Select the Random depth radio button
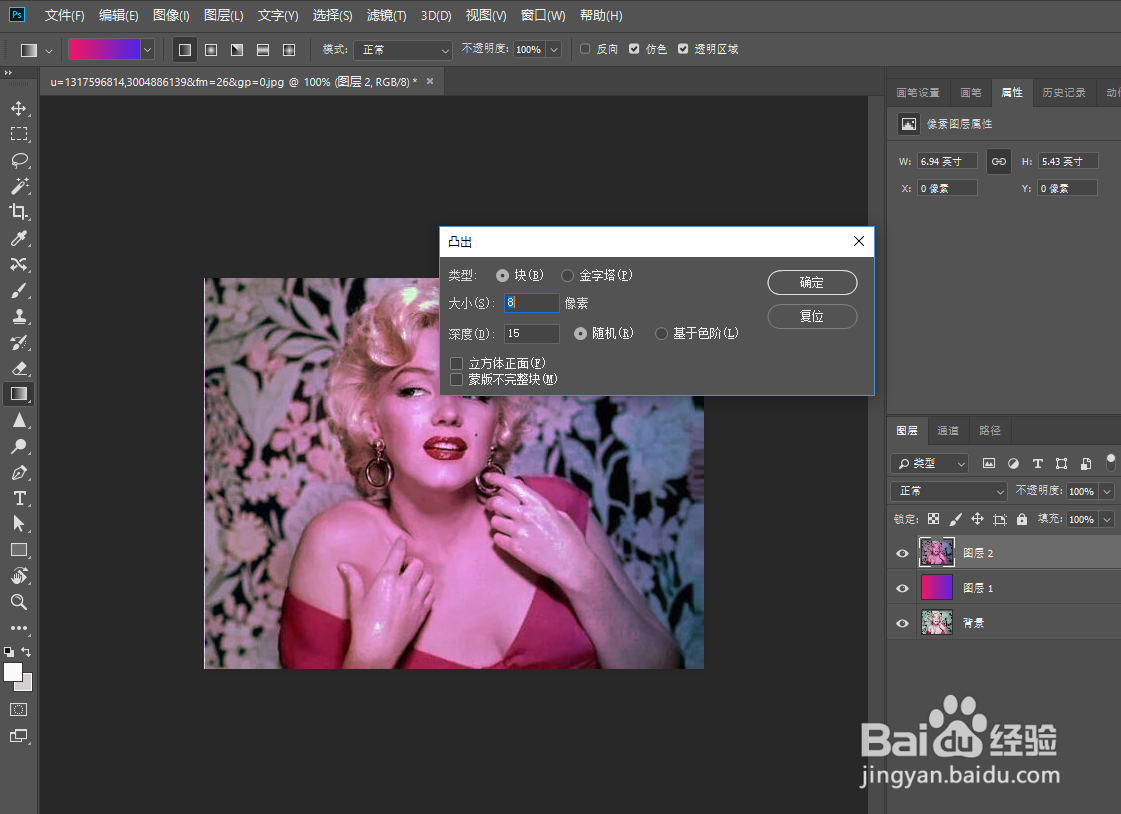The height and width of the screenshot is (814, 1121). point(581,334)
